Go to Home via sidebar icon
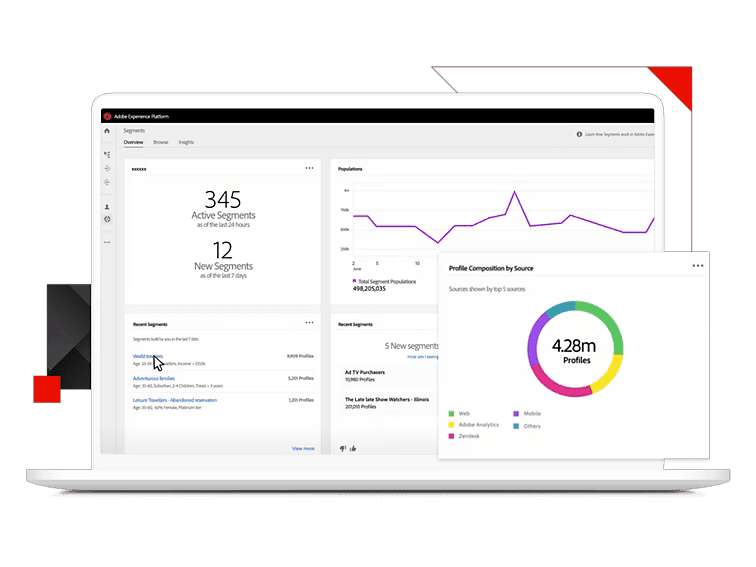 point(107,131)
